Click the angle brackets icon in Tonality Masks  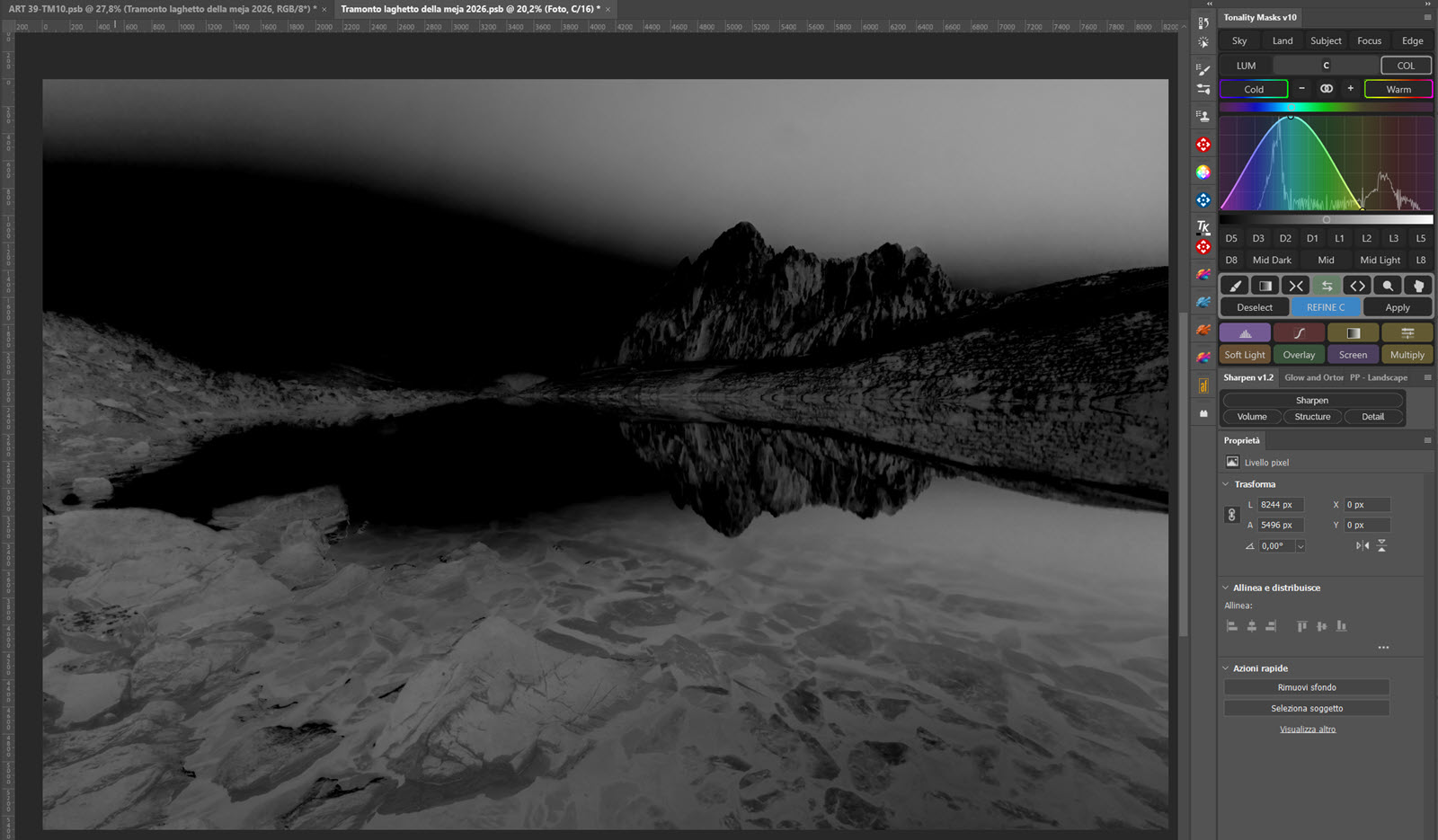click(x=1357, y=286)
